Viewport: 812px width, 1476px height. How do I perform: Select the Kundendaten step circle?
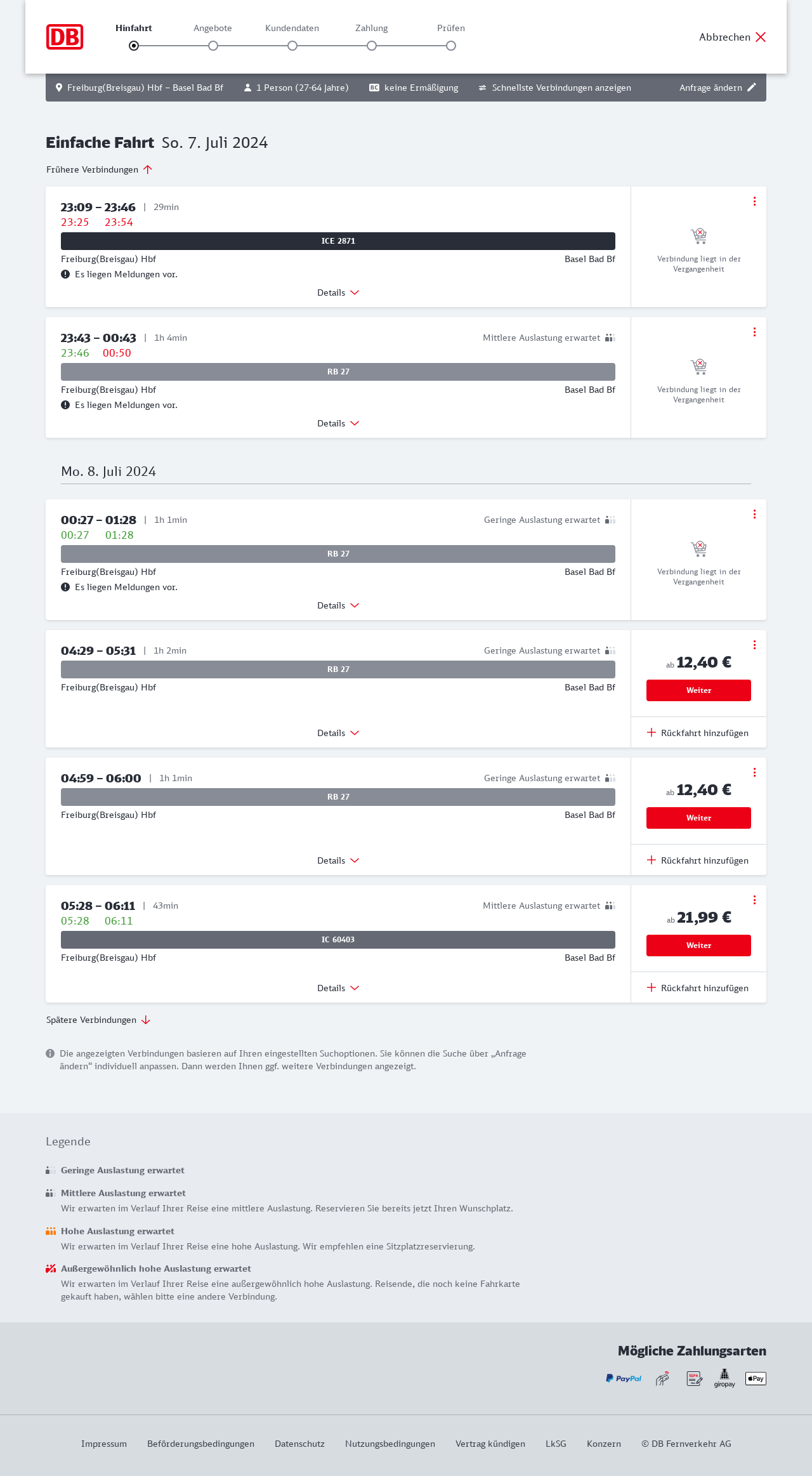292,46
